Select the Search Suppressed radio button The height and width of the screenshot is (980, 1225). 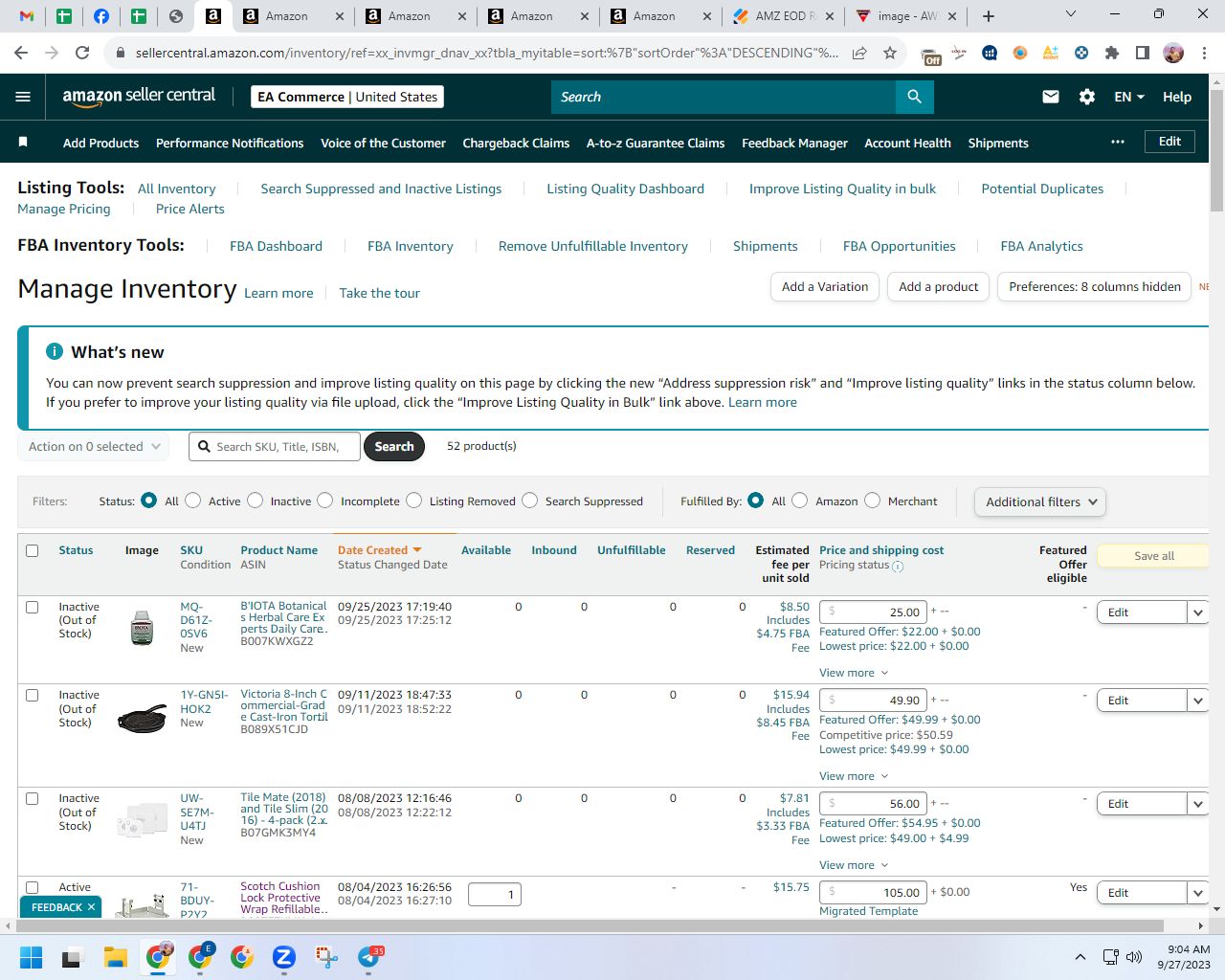pos(530,501)
